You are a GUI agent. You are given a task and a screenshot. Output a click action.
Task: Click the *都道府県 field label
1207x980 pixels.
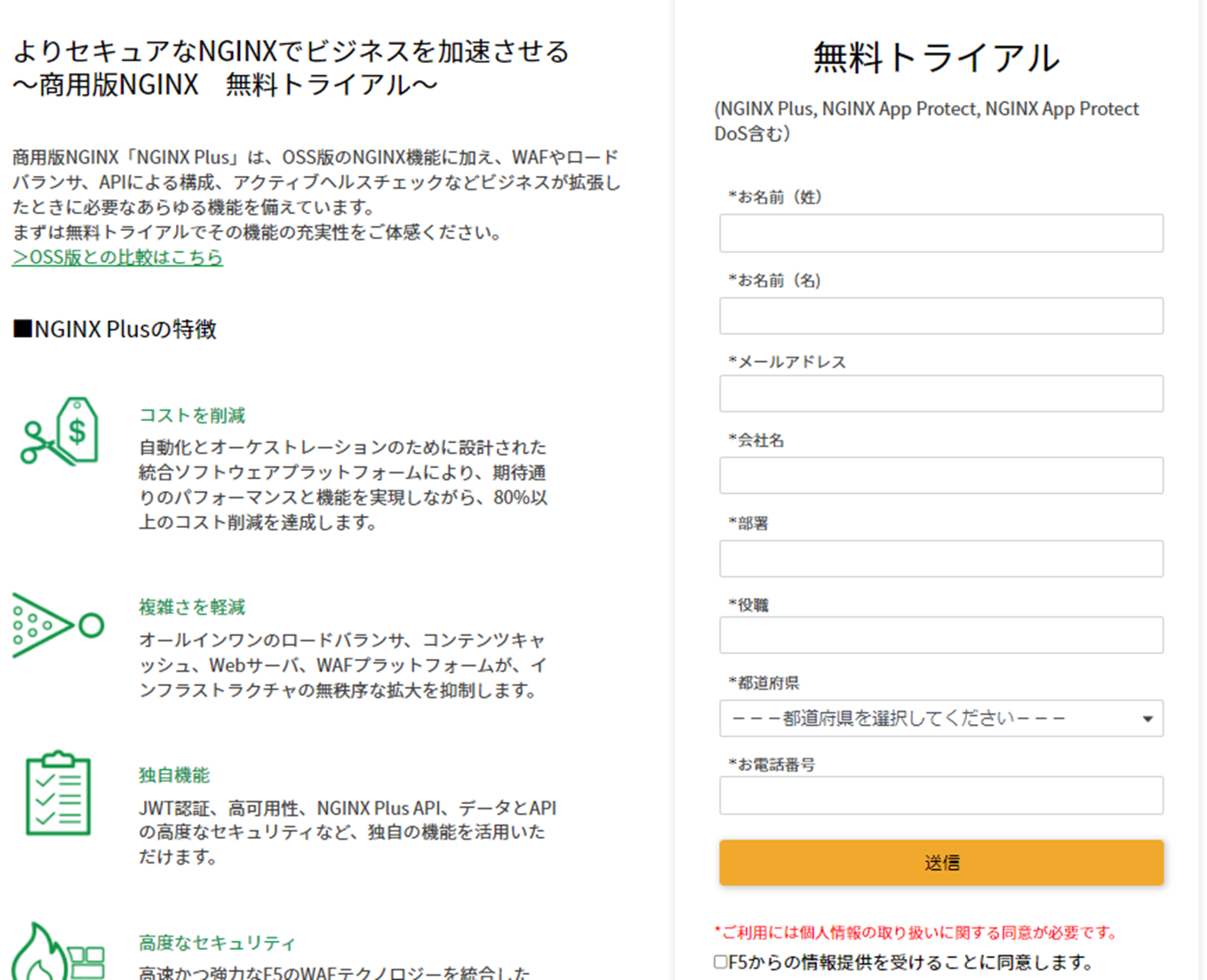[x=763, y=682]
